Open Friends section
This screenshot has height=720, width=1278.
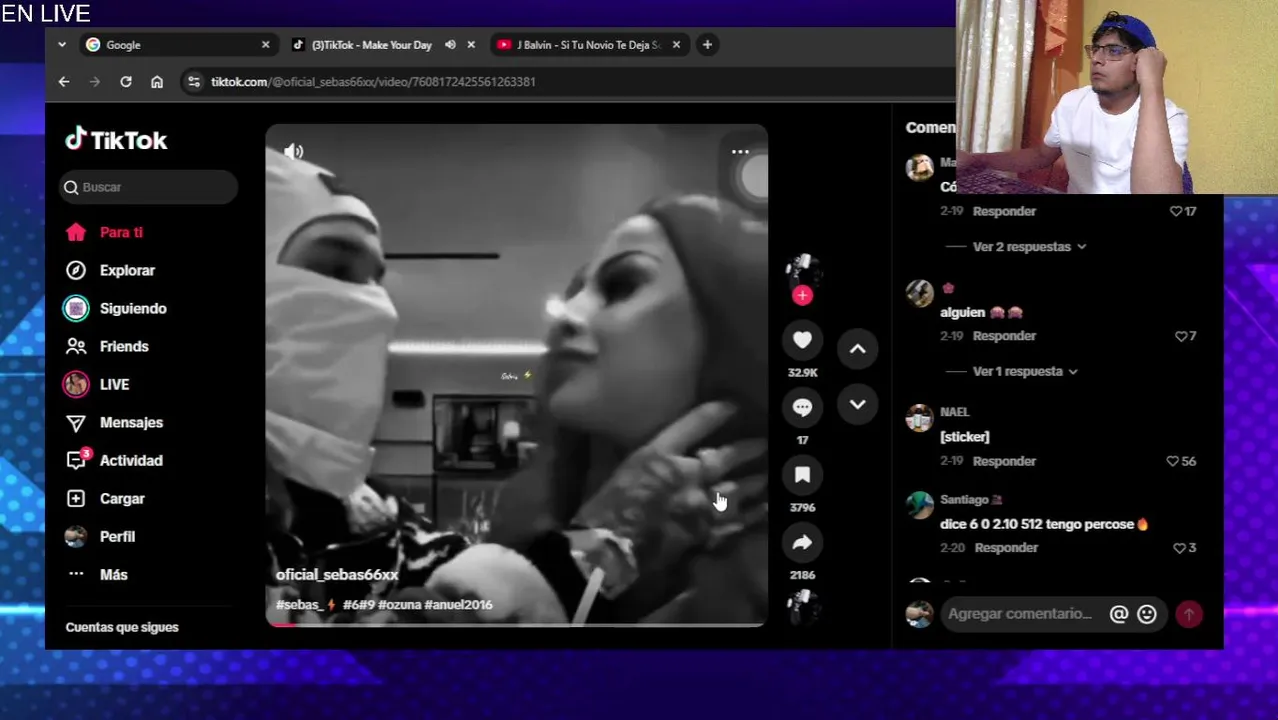124,346
